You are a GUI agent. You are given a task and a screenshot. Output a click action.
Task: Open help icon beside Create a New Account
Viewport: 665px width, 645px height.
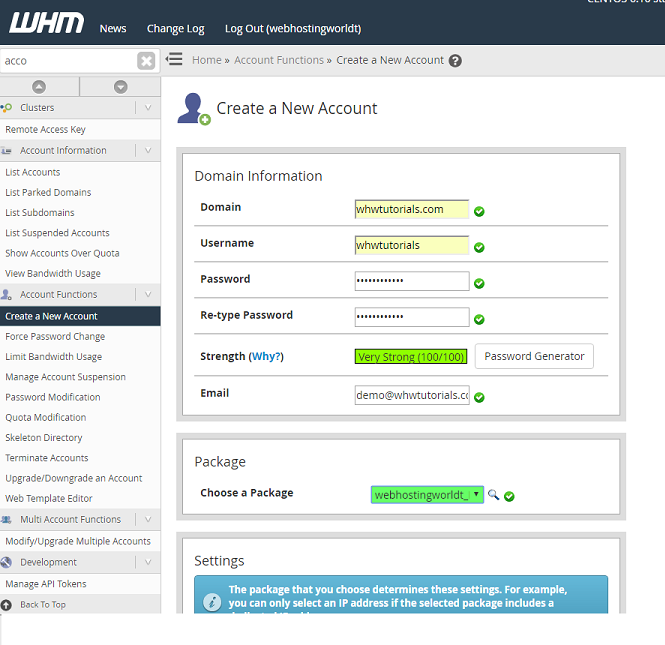[x=455, y=61]
